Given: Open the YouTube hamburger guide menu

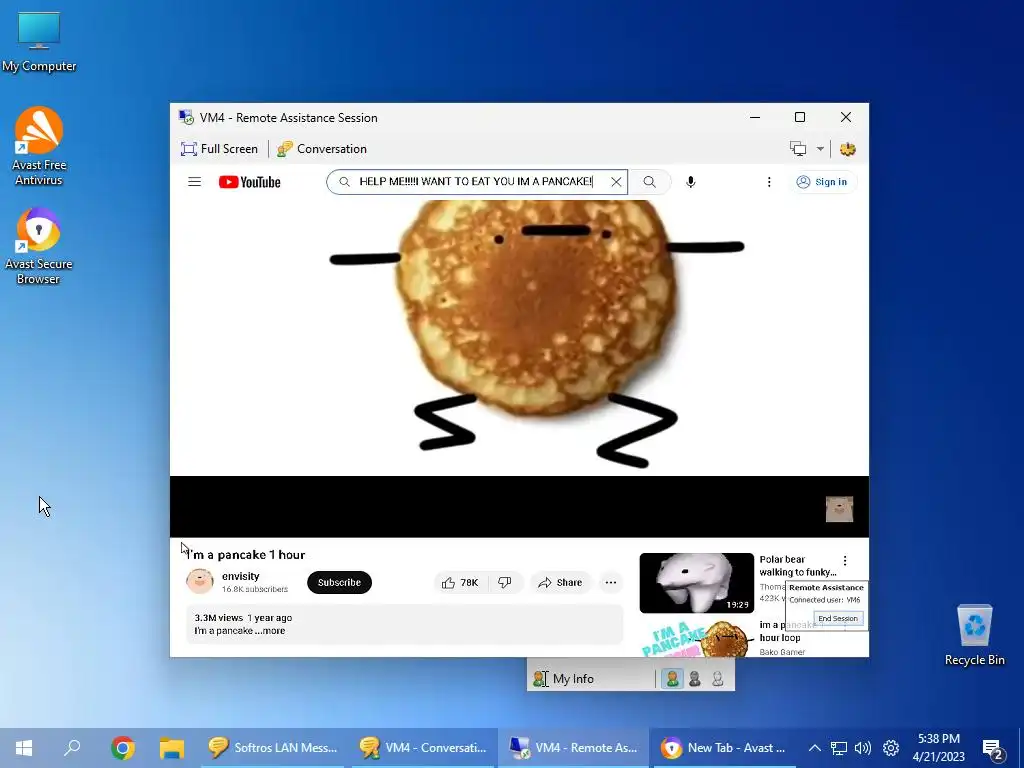Looking at the screenshot, I should [x=194, y=182].
